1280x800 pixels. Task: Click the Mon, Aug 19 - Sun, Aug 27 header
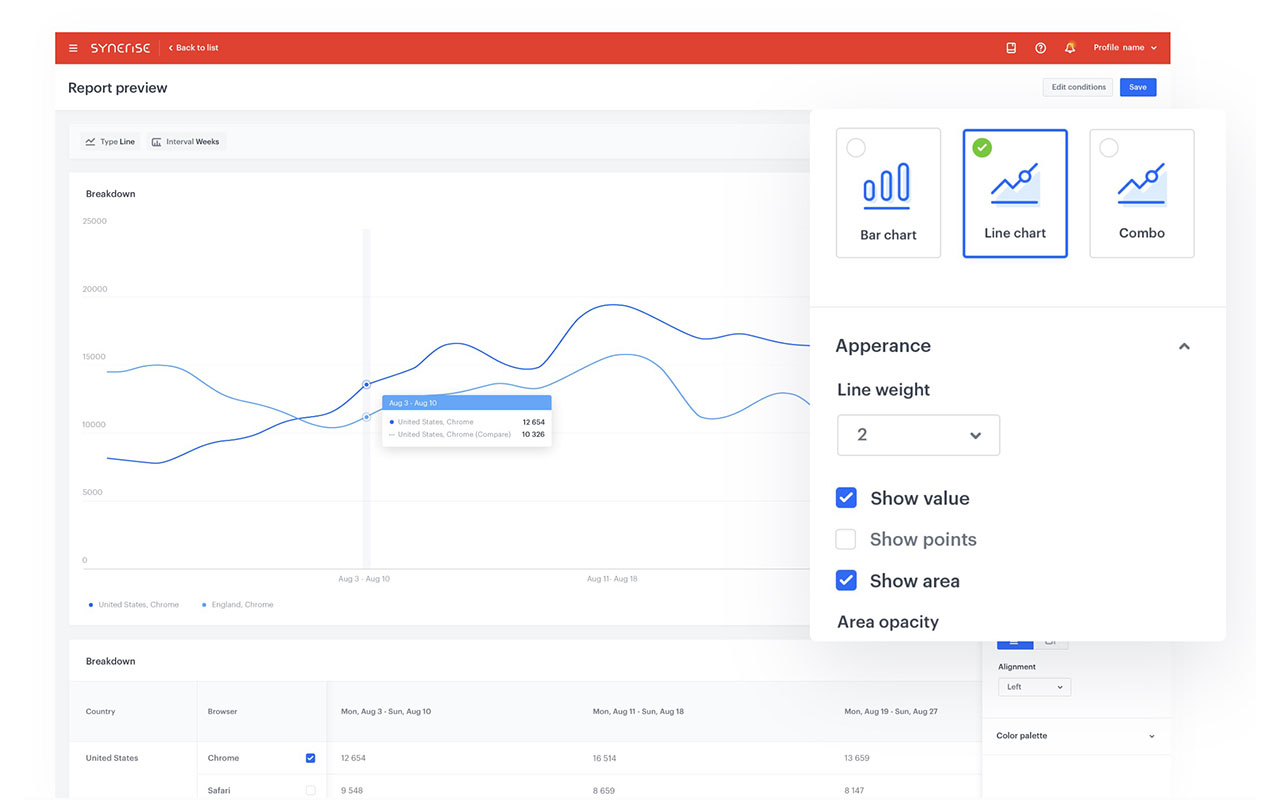click(x=891, y=712)
